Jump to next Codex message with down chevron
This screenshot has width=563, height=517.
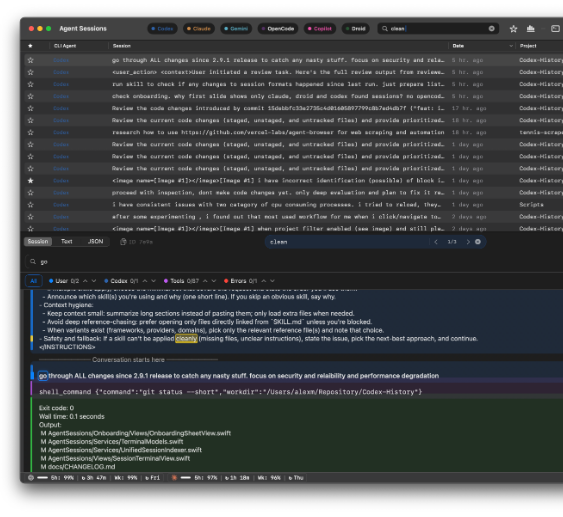[153, 281]
